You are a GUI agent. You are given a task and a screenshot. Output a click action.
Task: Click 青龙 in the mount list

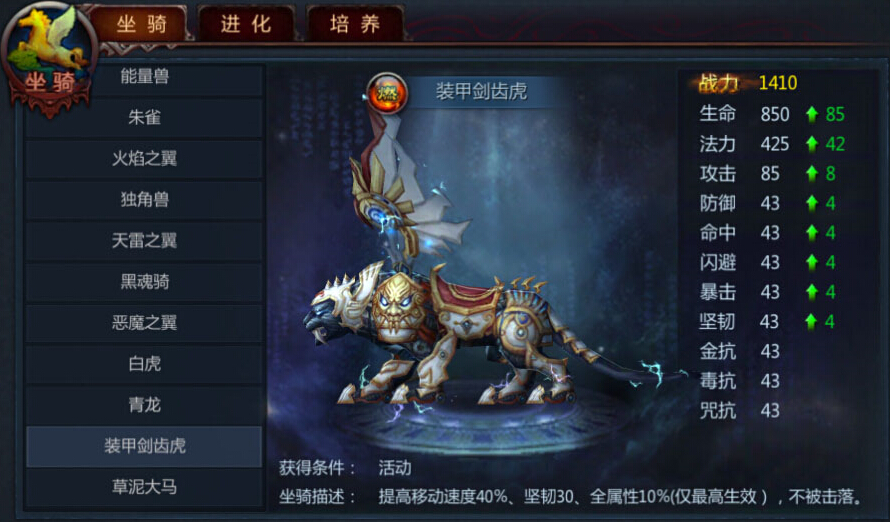(x=144, y=405)
